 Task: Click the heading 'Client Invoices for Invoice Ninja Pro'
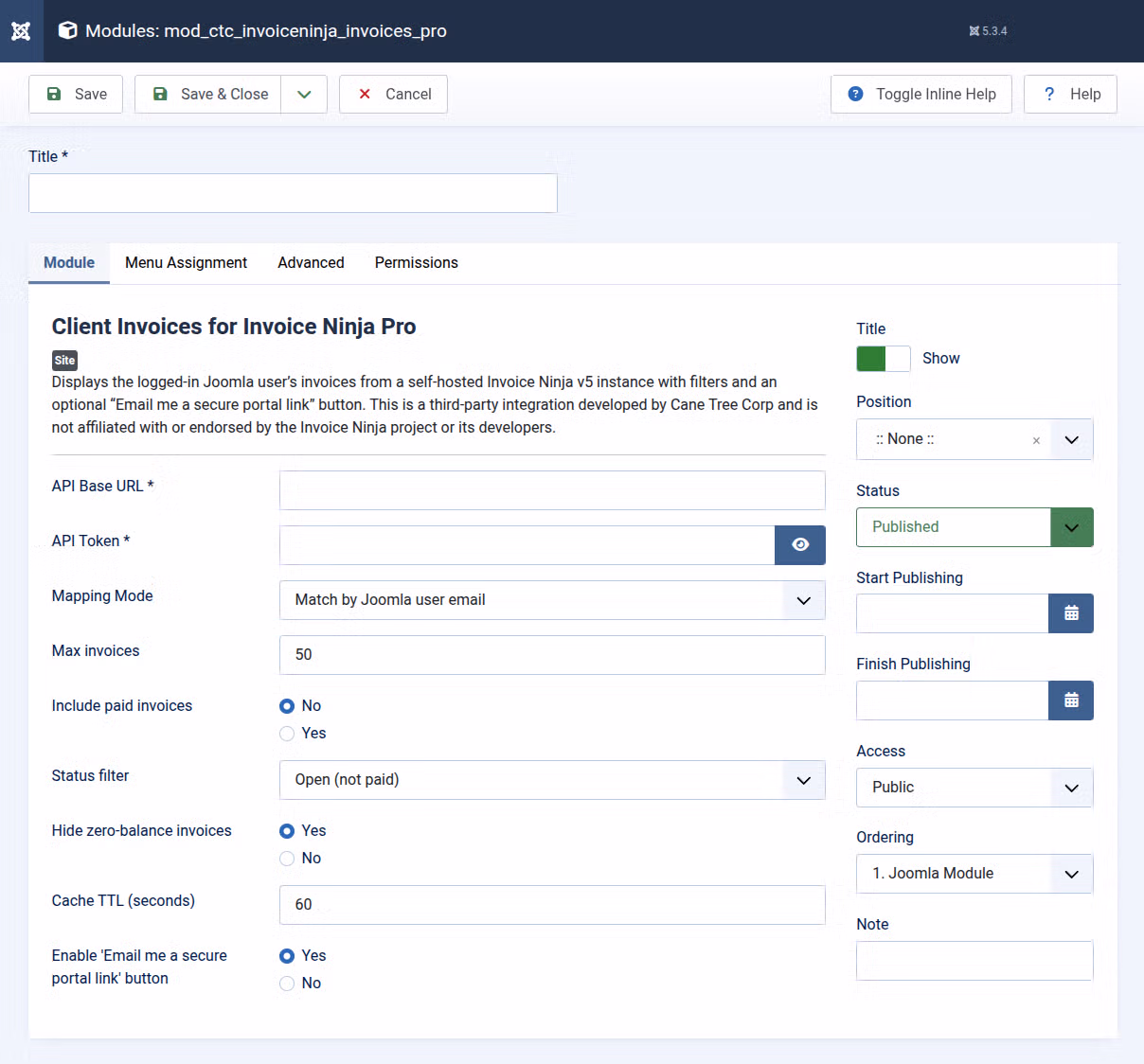coord(234,327)
